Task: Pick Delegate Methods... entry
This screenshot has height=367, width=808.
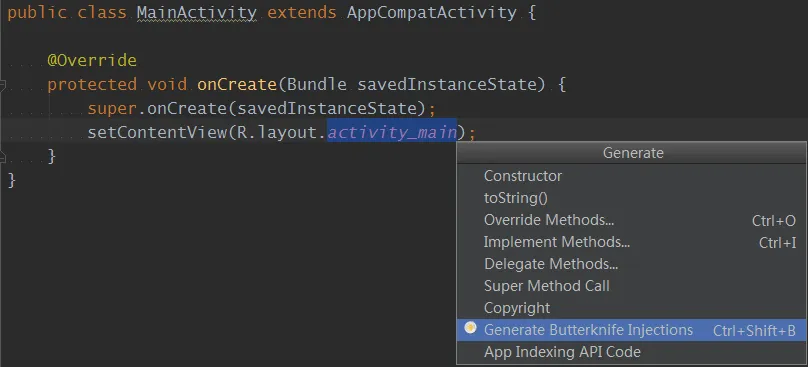Action: 632,264
